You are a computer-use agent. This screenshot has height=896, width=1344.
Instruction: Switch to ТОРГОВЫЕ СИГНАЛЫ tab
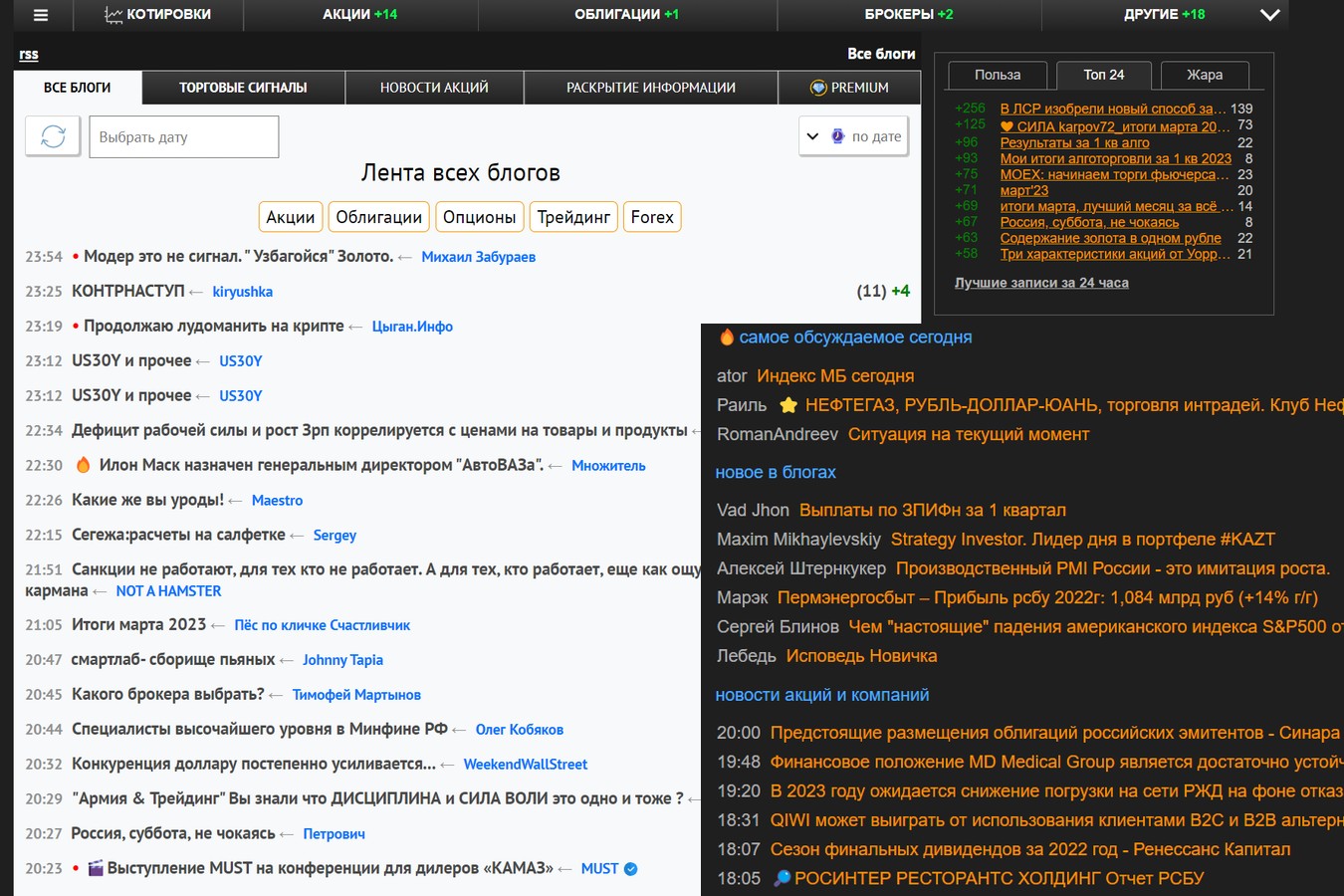pos(243,88)
